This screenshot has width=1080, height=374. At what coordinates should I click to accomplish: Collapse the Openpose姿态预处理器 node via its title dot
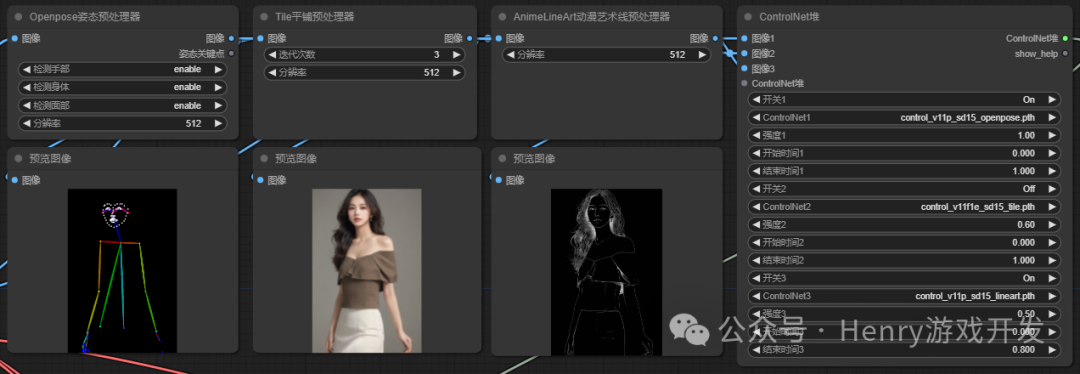tap(19, 17)
